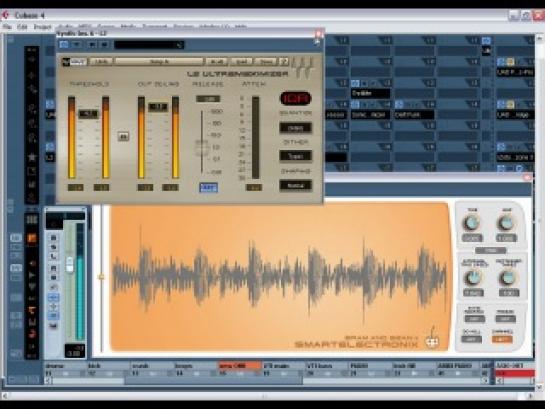Image resolution: width=545 pixels, height=409 pixels.
Task: Click the red IDR logo button
Action: [295, 99]
